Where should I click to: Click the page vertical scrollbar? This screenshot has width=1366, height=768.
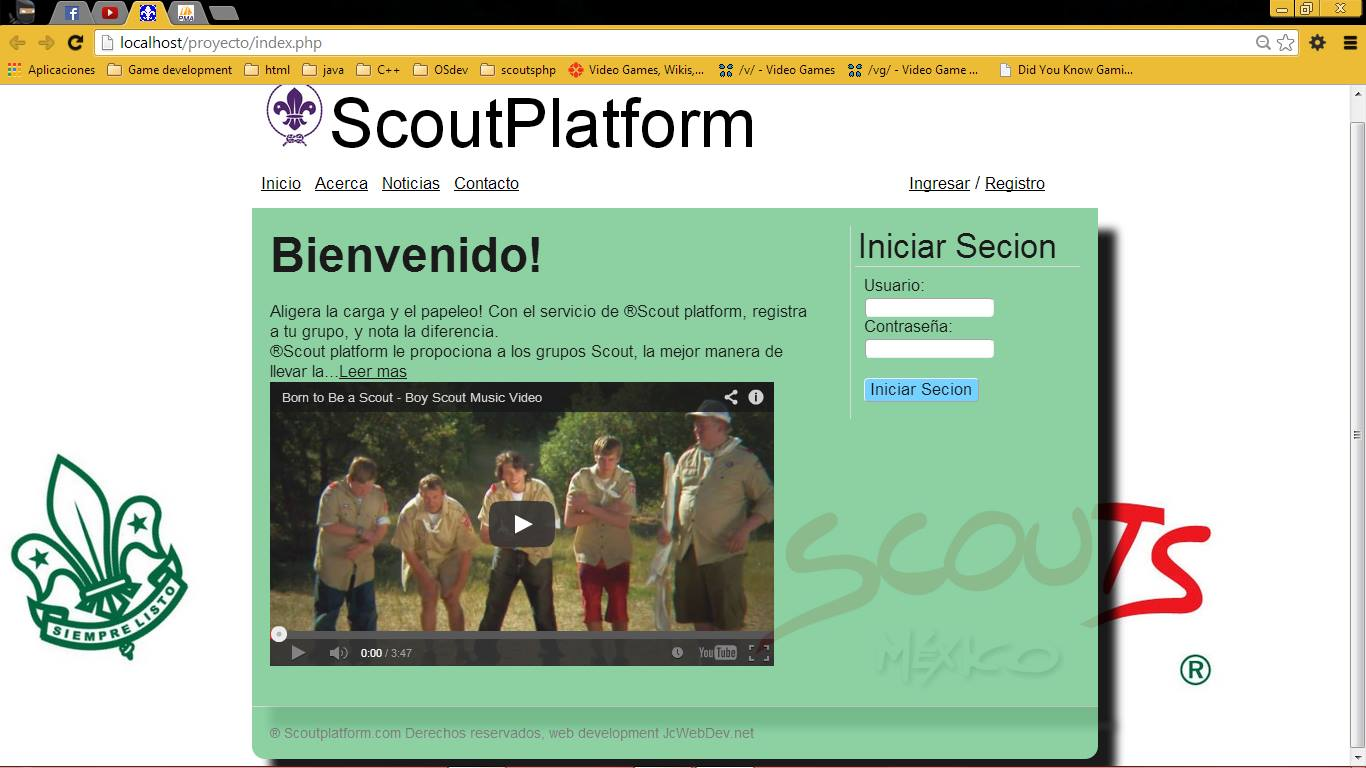[x=1357, y=433]
